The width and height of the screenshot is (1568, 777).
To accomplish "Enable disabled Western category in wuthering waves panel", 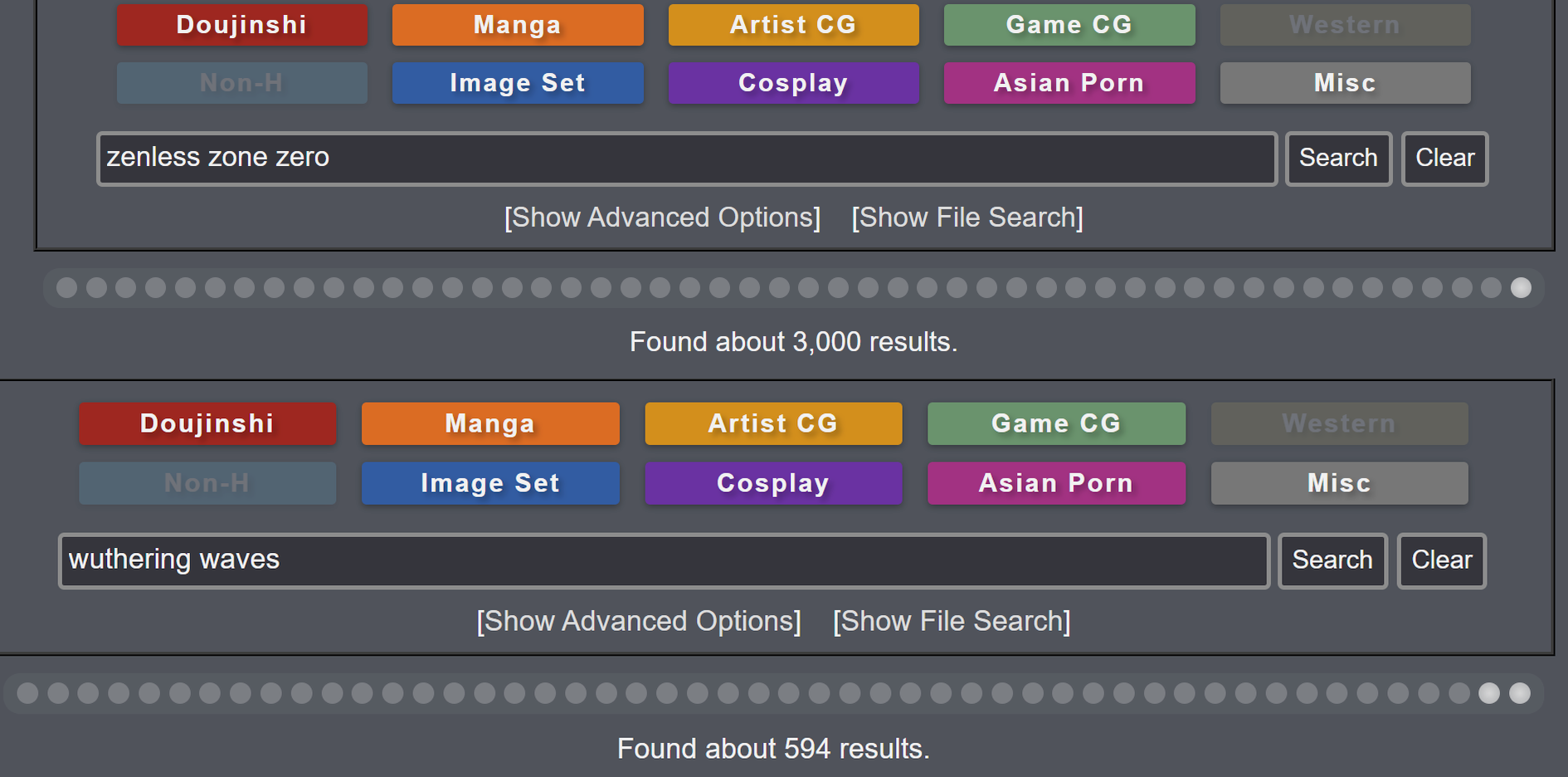I will click(x=1339, y=423).
